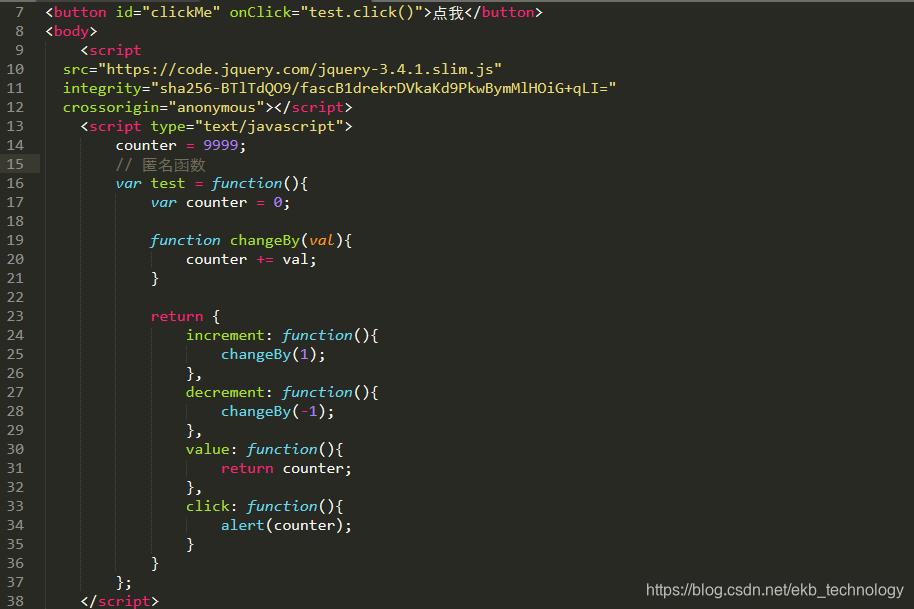Click the 'counter' variable on line 14
This screenshot has height=609, width=914.
pyautogui.click(x=146, y=146)
